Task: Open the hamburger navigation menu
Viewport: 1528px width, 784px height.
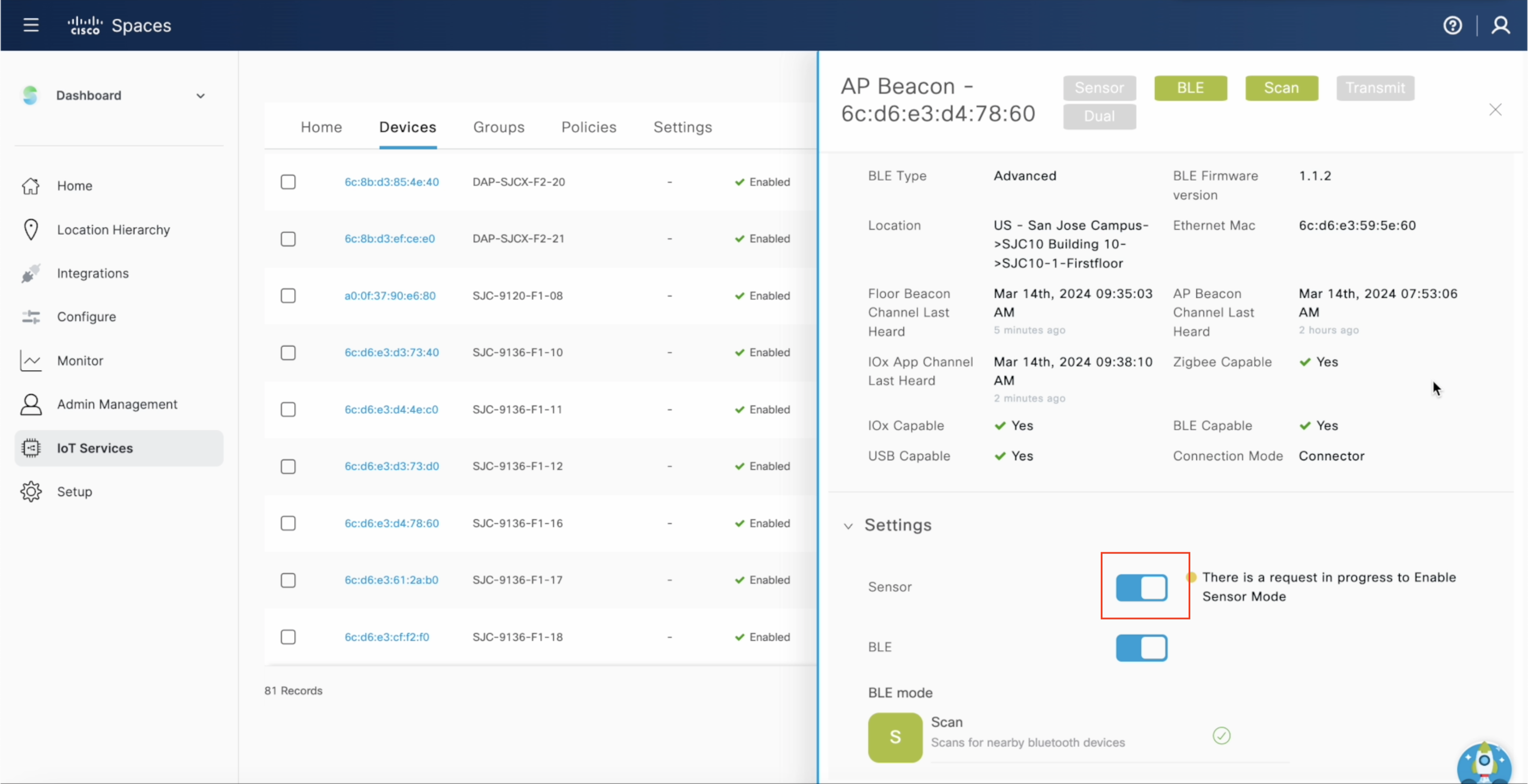Action: pyautogui.click(x=31, y=25)
